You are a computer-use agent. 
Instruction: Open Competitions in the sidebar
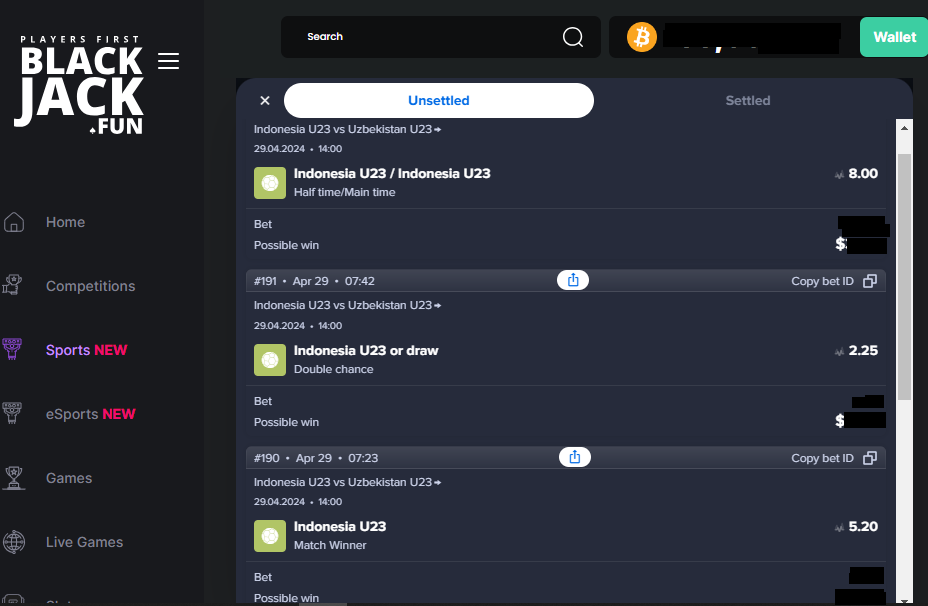tap(91, 286)
